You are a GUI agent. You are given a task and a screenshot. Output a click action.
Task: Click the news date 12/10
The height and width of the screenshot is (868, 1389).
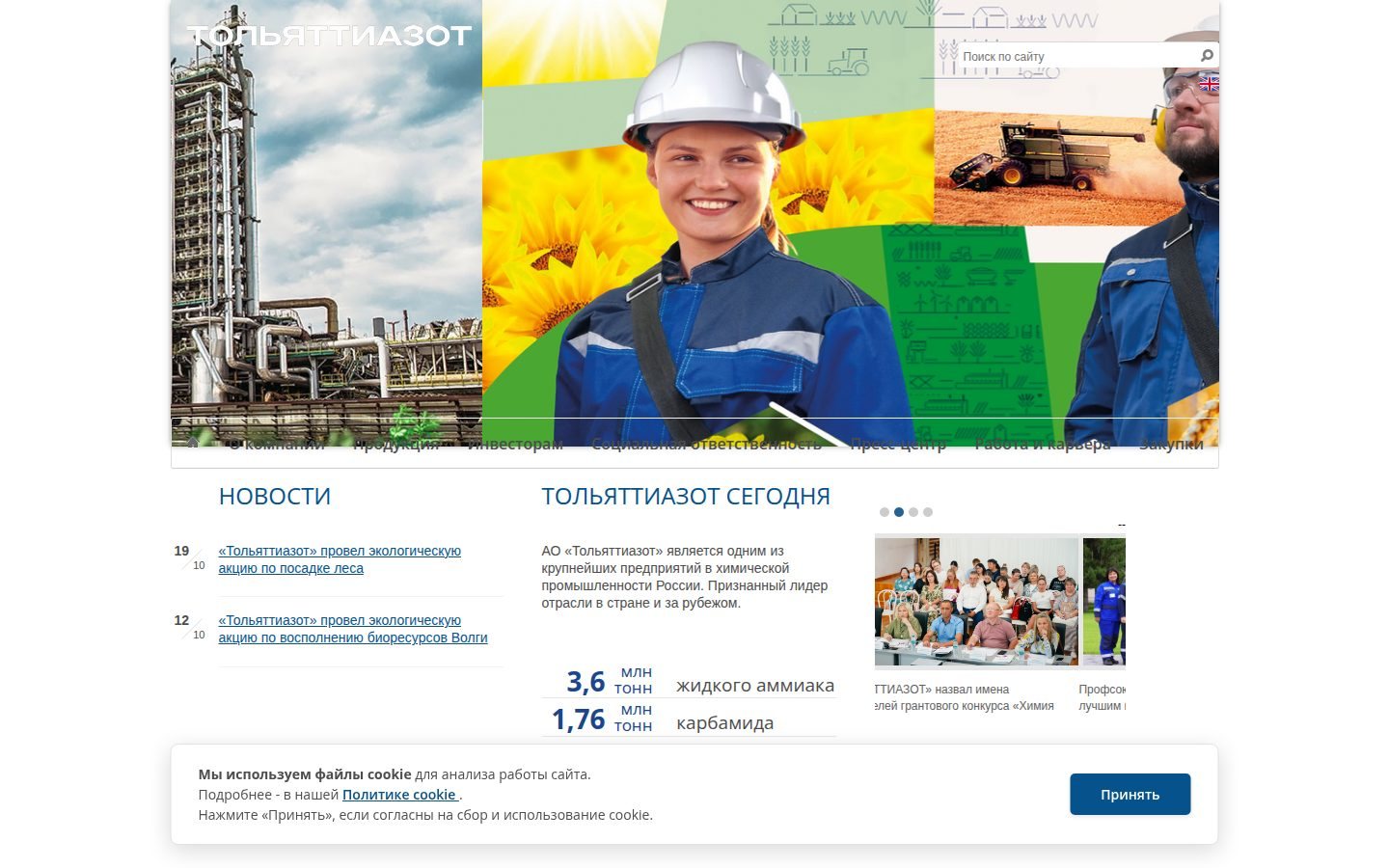(189, 627)
